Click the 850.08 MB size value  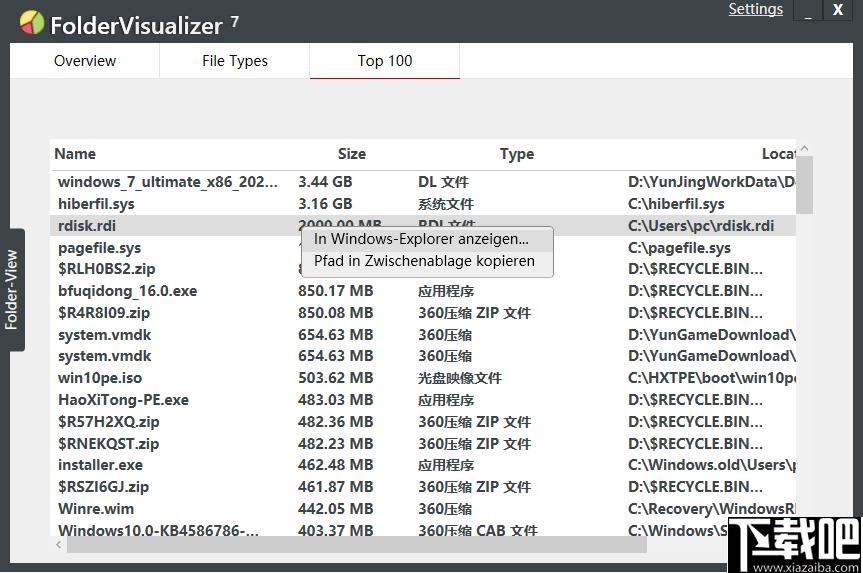[x=335, y=313]
